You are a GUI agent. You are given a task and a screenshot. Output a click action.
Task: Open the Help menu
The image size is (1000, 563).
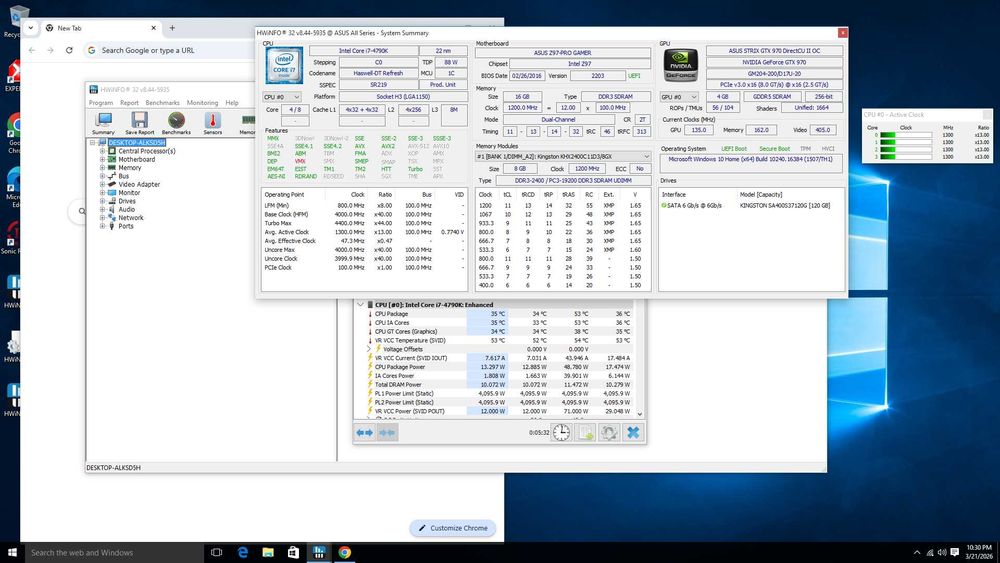(232, 103)
